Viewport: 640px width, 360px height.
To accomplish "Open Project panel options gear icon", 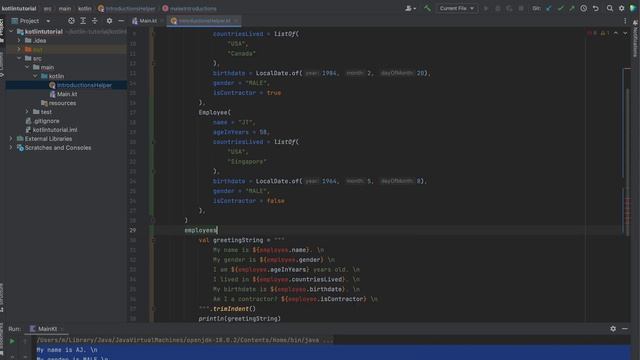I will (109, 21).
